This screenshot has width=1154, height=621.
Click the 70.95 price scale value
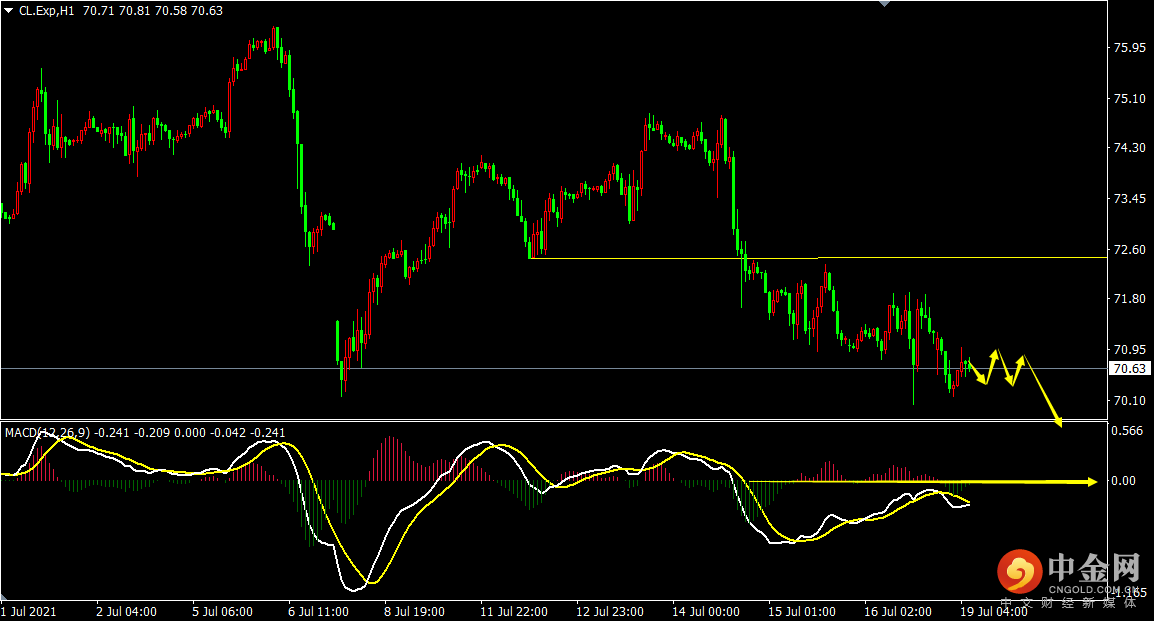click(x=1130, y=349)
